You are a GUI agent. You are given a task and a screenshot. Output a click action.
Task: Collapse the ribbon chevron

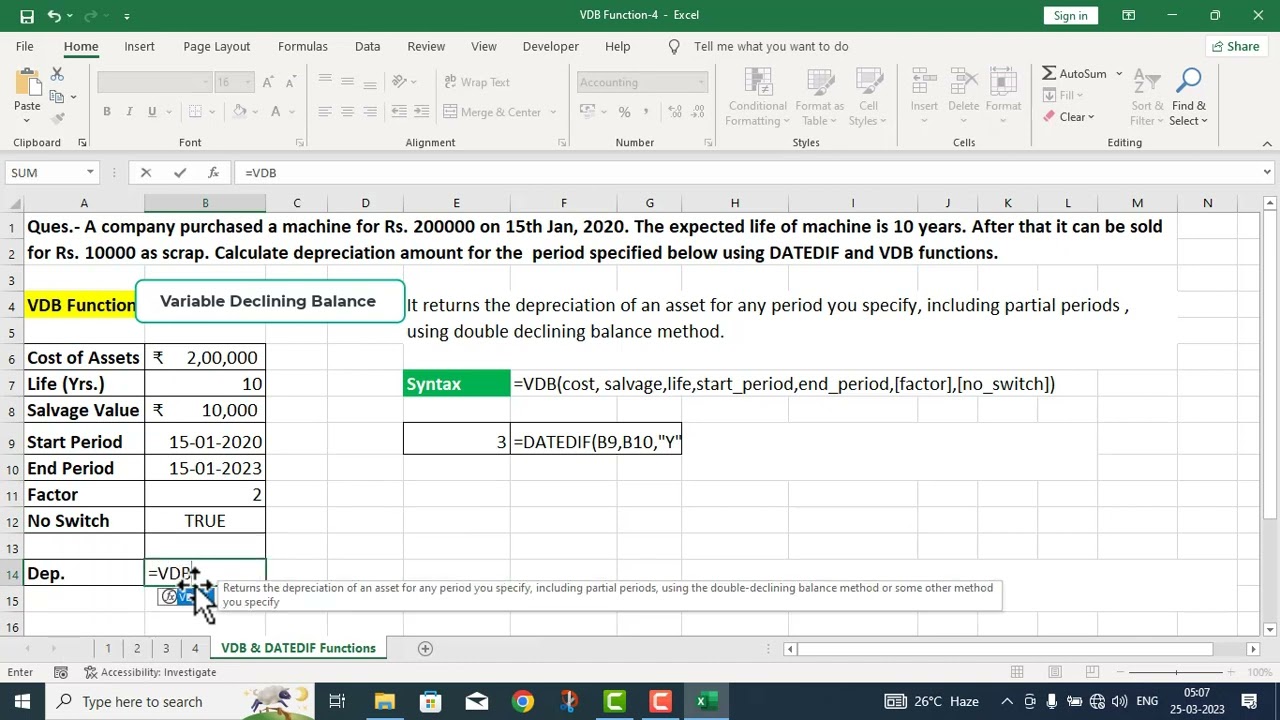[x=1267, y=143]
